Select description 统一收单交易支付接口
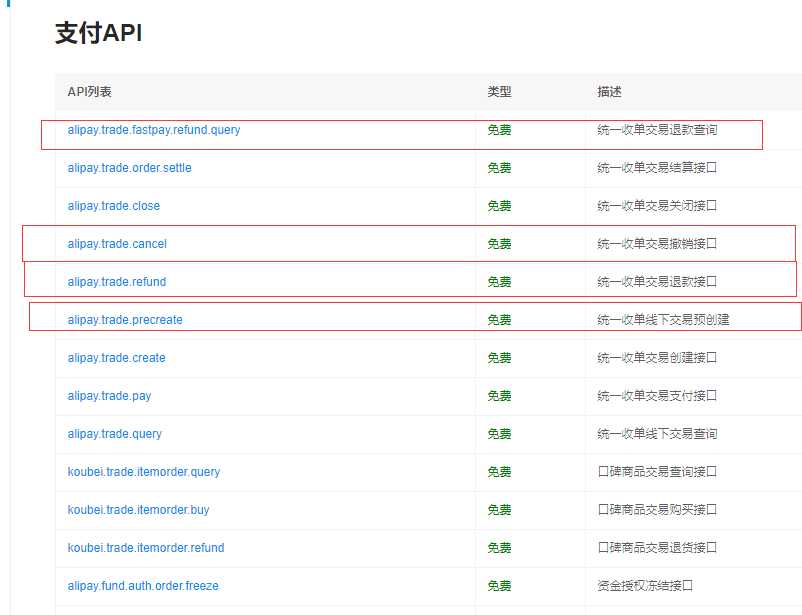The width and height of the screenshot is (802, 615). pos(657,396)
